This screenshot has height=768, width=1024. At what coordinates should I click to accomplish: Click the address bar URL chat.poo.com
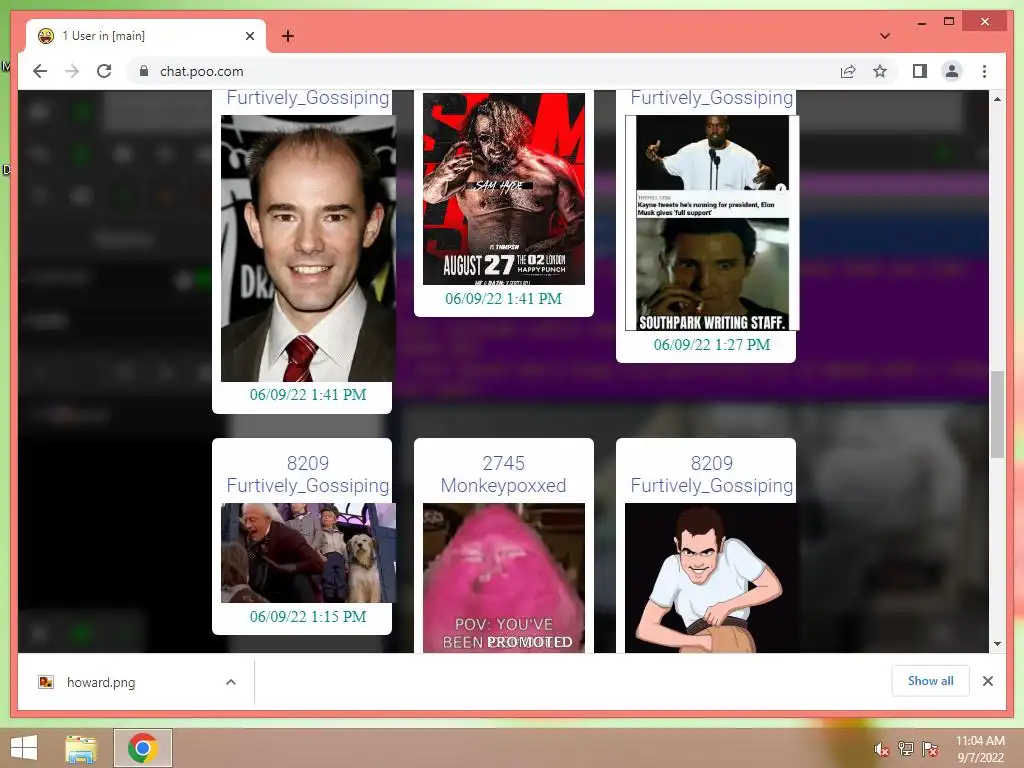(202, 71)
